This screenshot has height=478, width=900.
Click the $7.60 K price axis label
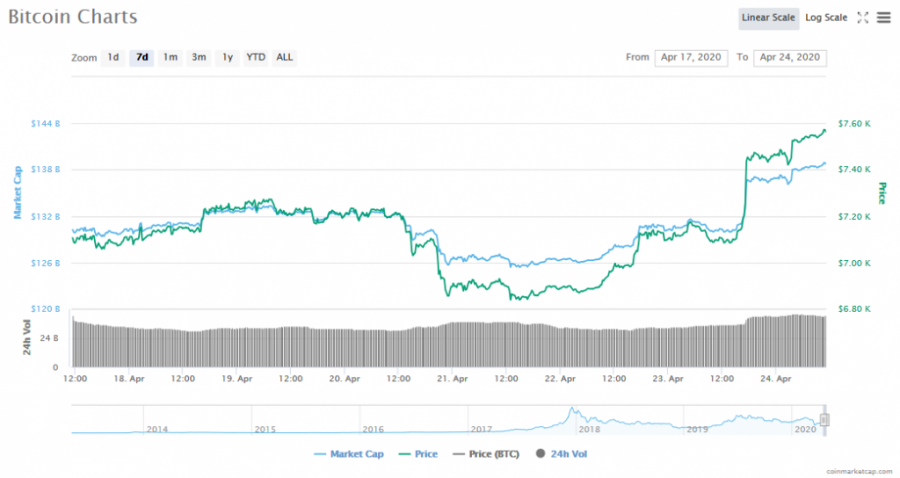854,123
